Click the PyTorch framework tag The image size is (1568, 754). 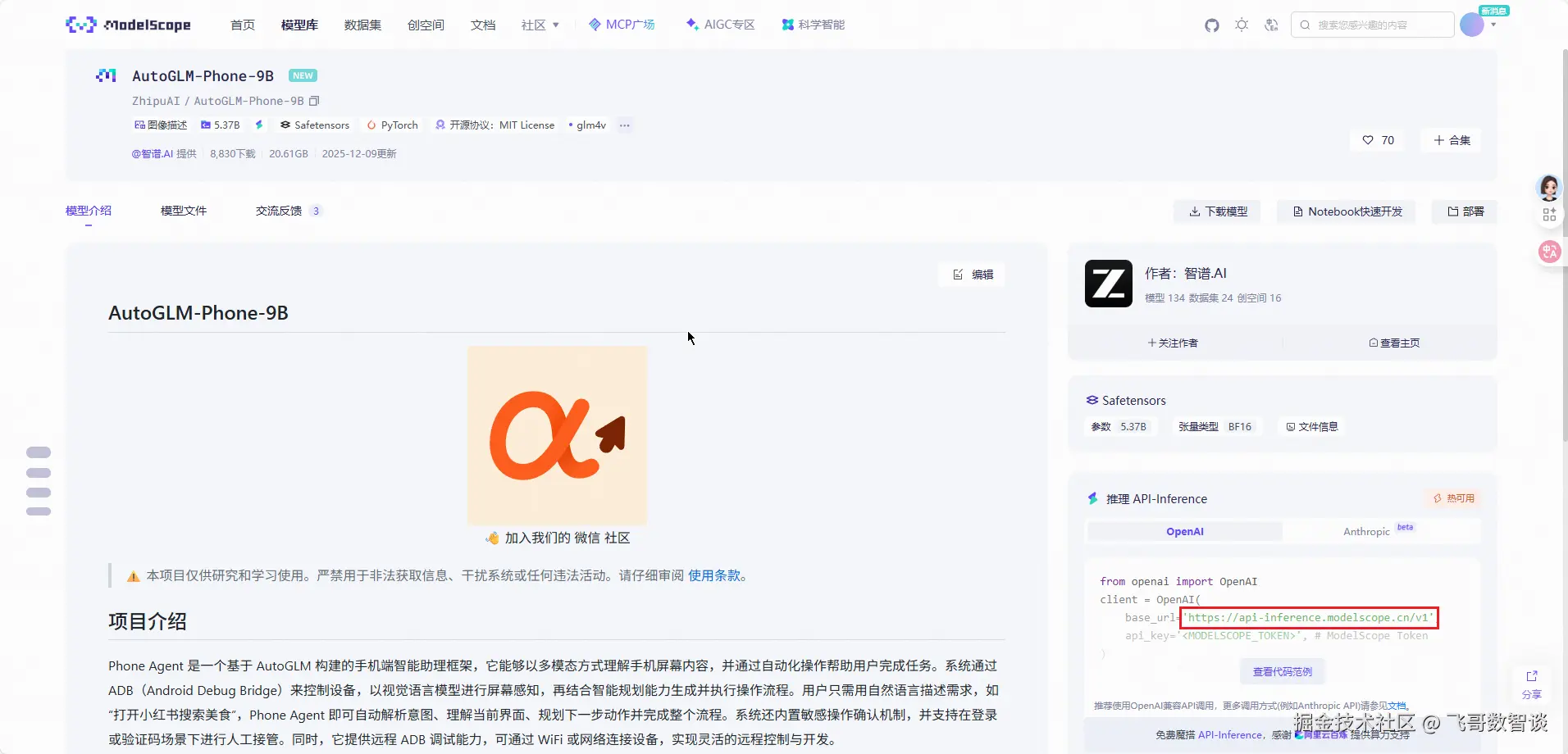[x=392, y=125]
